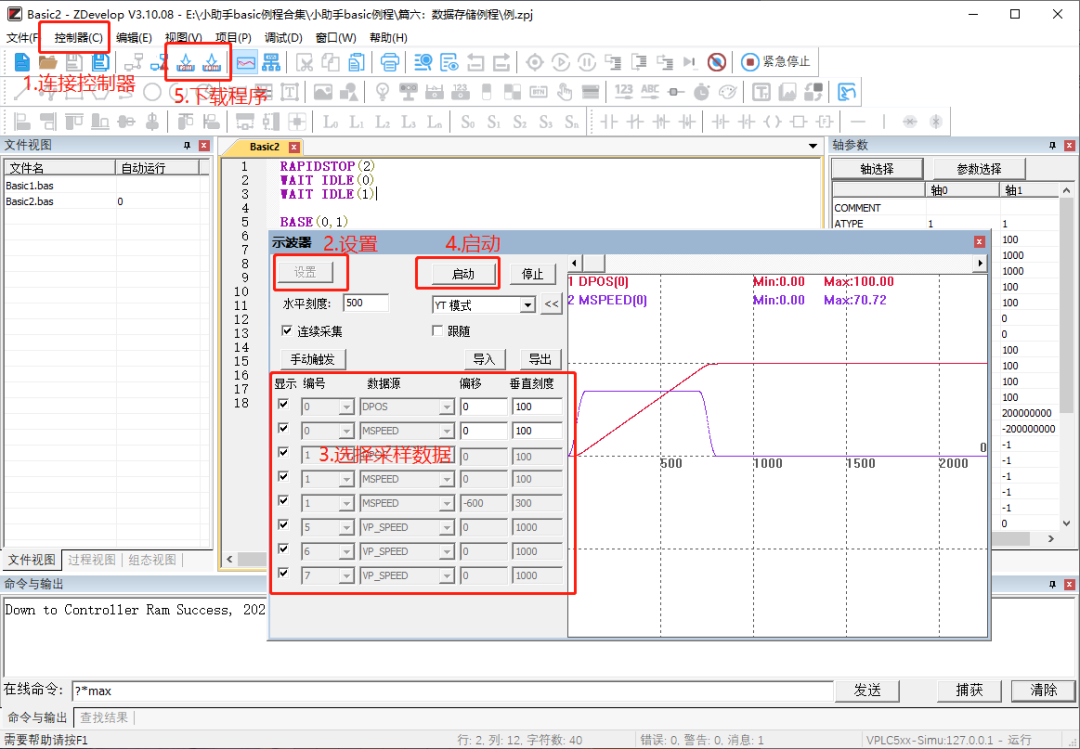1080x749 pixels.
Task: Click the document view eye icon
Action: coord(449,63)
